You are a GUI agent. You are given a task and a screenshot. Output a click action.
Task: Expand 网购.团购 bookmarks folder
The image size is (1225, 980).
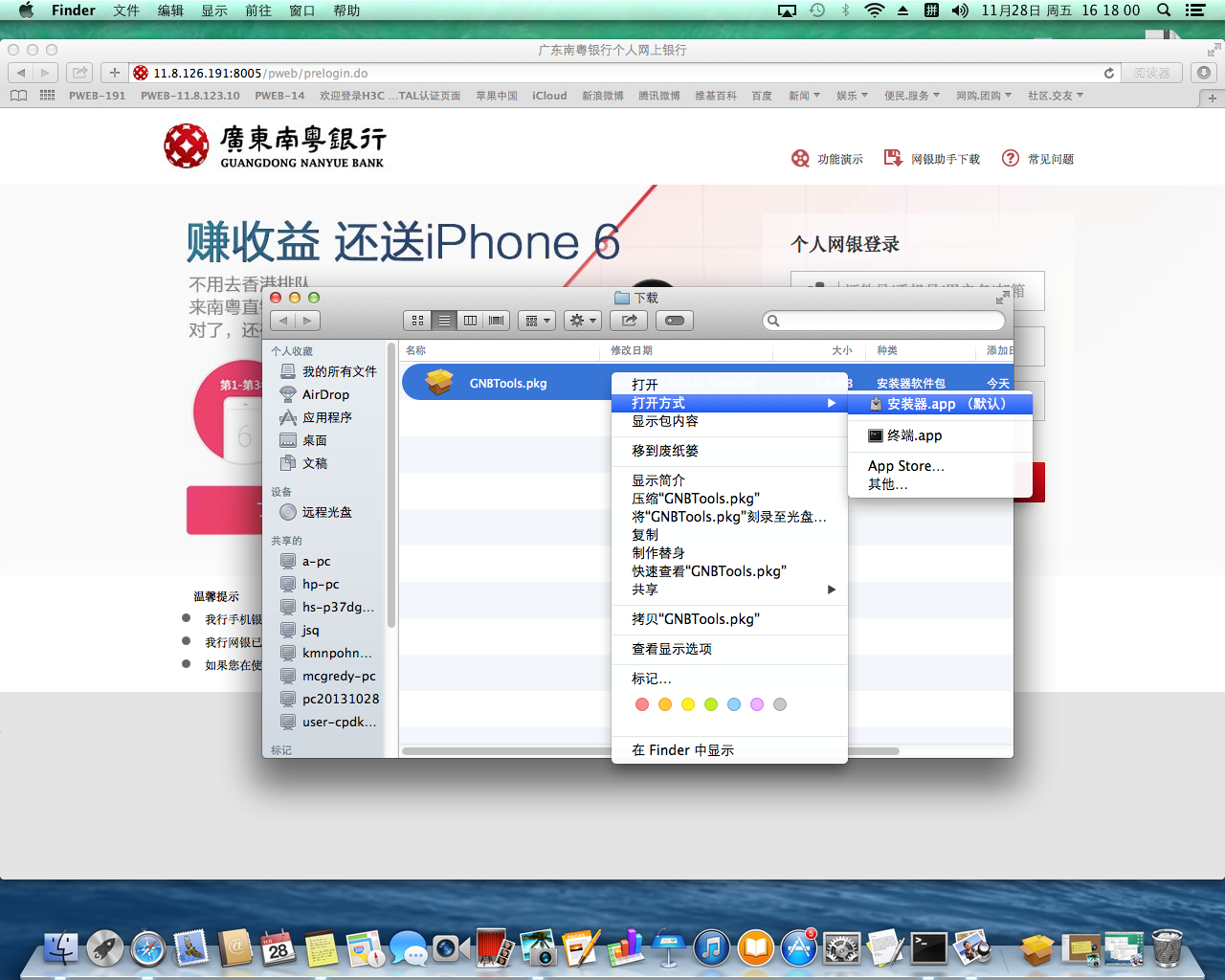[984, 96]
